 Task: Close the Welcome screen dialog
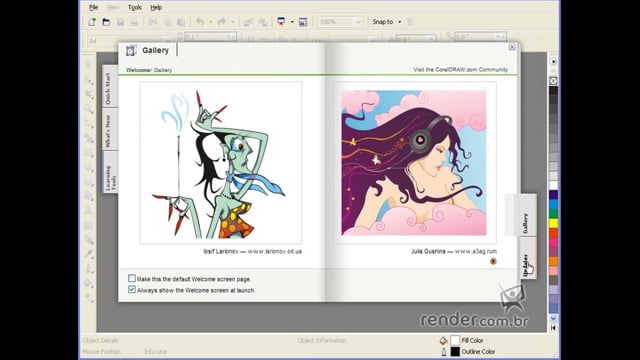[x=512, y=47]
